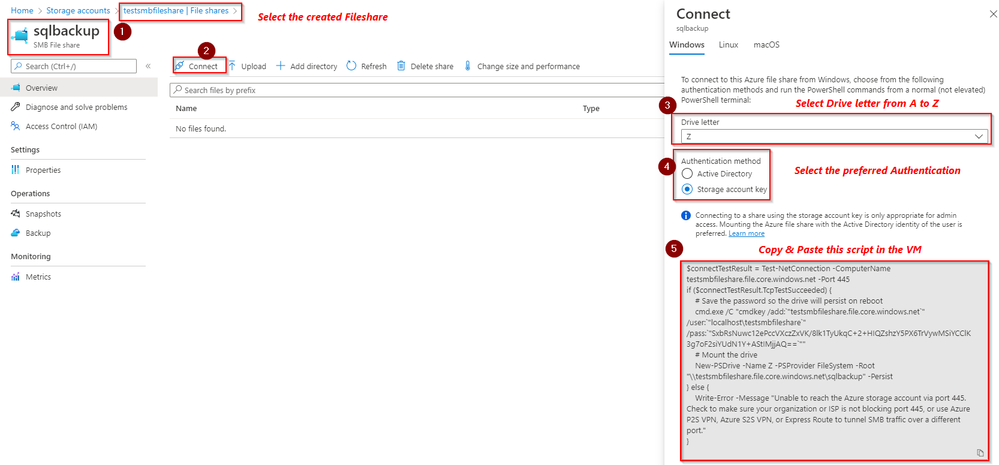Go to testsmbfileshare File shares breadcrumb

[176, 11]
